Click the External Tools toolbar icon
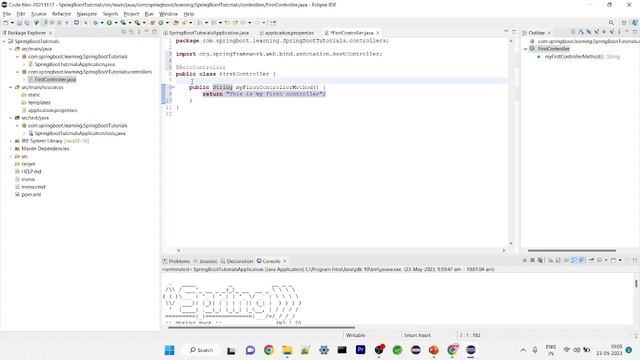Screen dimensions: 640x360 tap(138, 23)
